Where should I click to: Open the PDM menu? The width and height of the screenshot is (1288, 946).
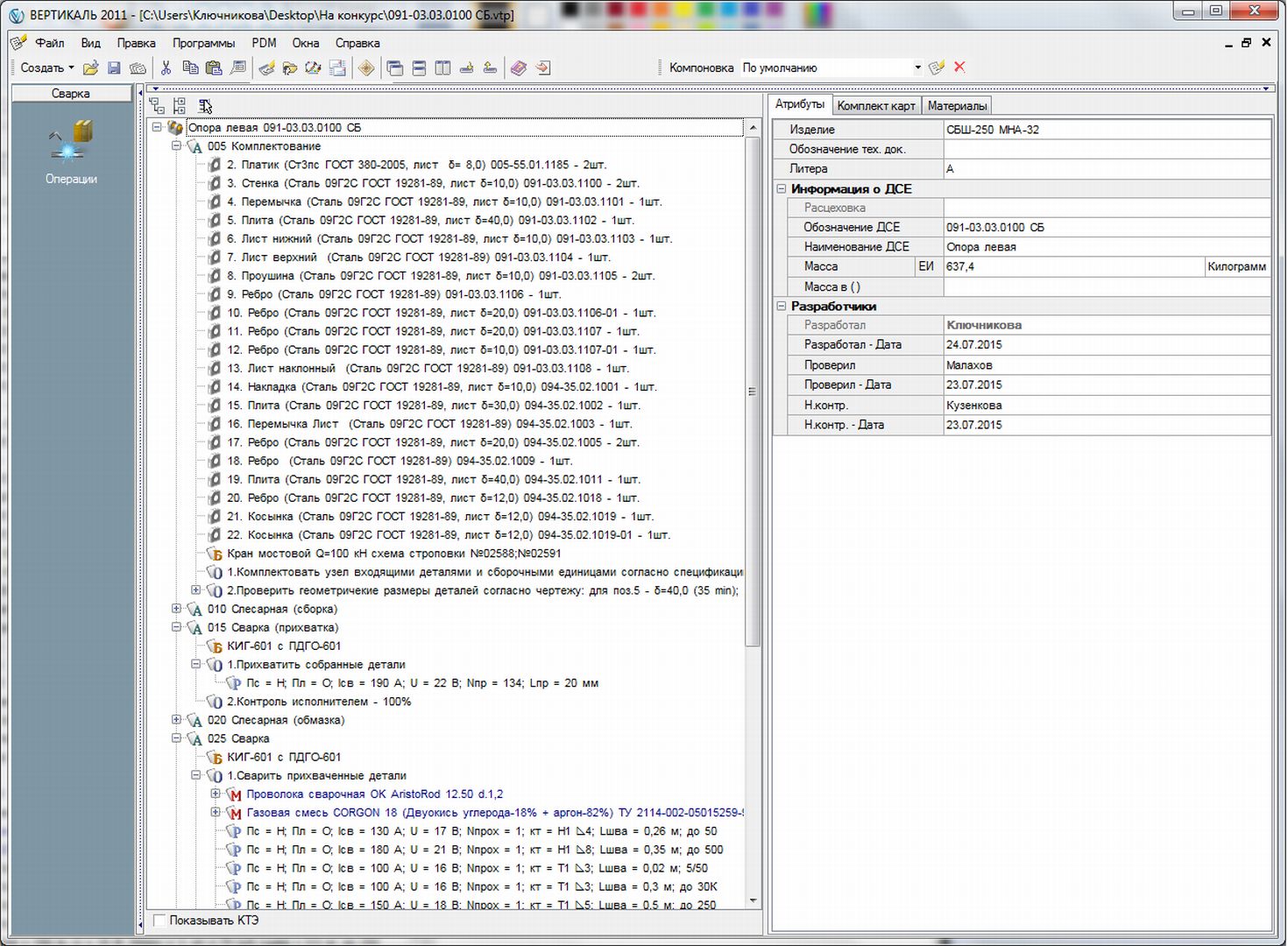tap(264, 43)
